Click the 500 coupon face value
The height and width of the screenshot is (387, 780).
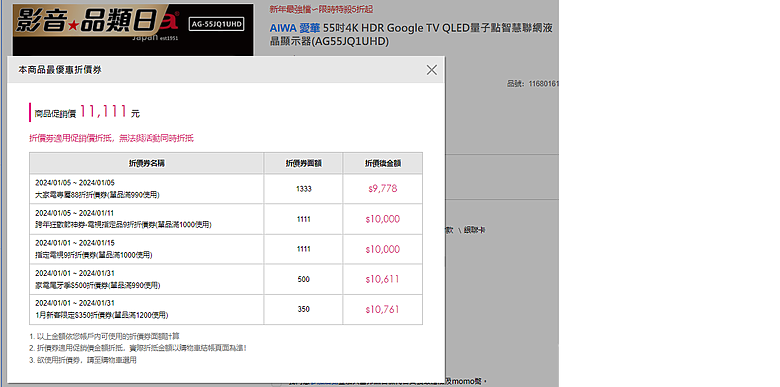pyautogui.click(x=303, y=280)
